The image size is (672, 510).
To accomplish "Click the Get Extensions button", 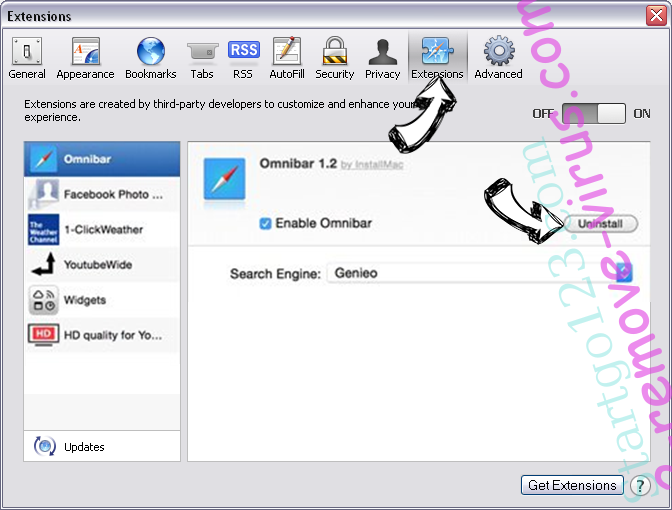I will click(572, 485).
